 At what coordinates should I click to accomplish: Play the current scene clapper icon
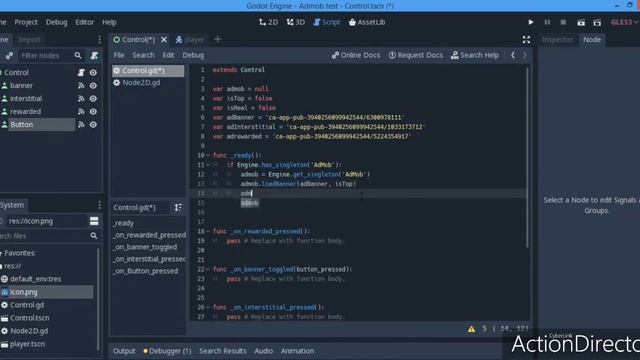point(581,22)
